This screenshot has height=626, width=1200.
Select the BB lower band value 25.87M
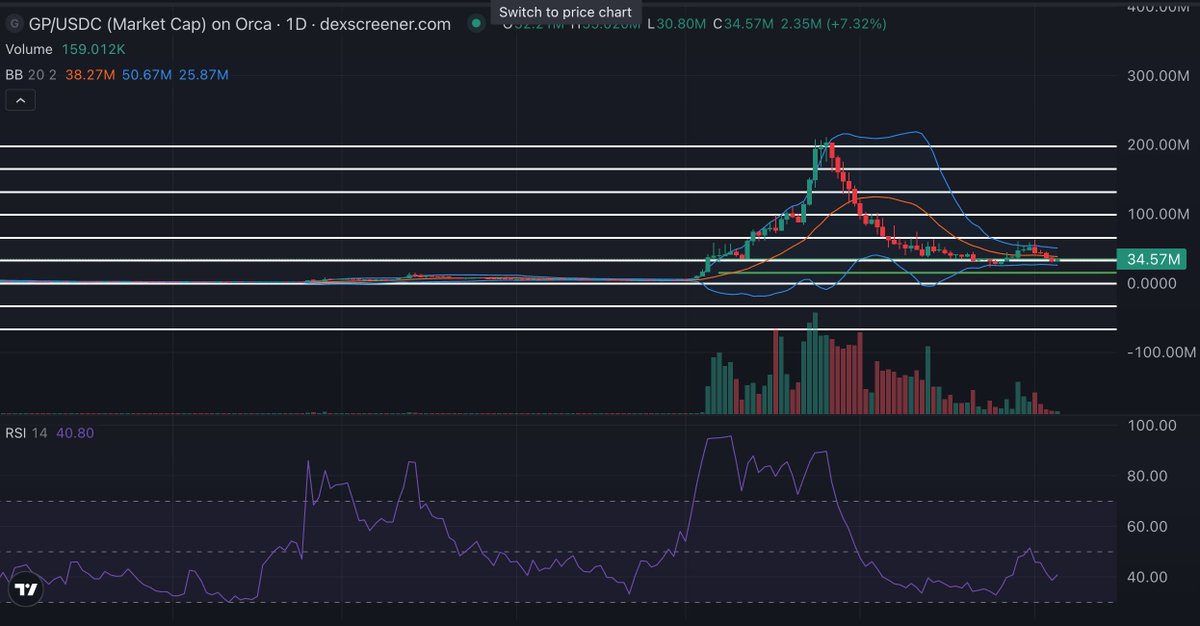pyautogui.click(x=203, y=75)
